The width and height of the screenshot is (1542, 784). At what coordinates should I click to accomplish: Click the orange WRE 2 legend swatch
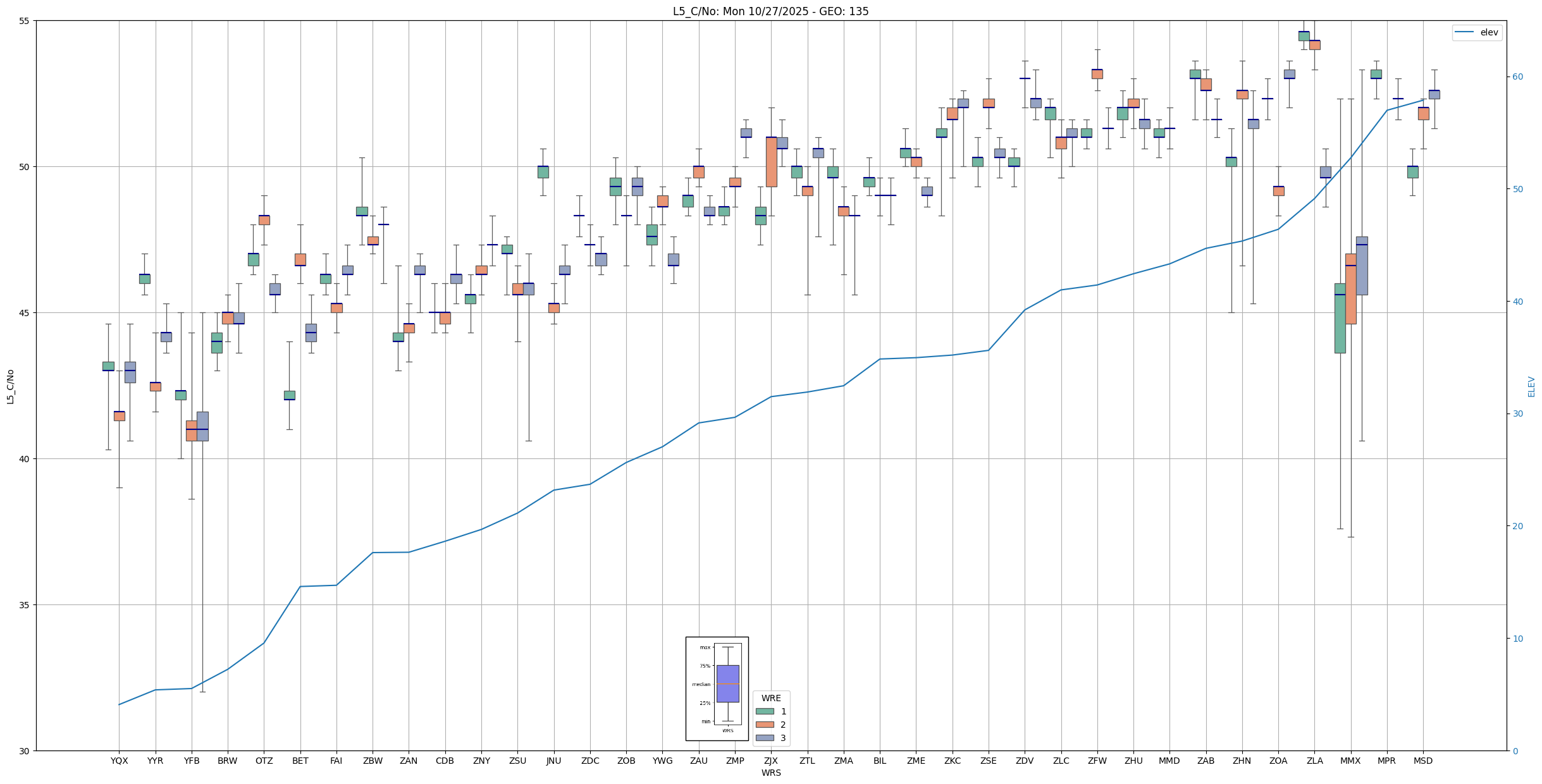764,725
